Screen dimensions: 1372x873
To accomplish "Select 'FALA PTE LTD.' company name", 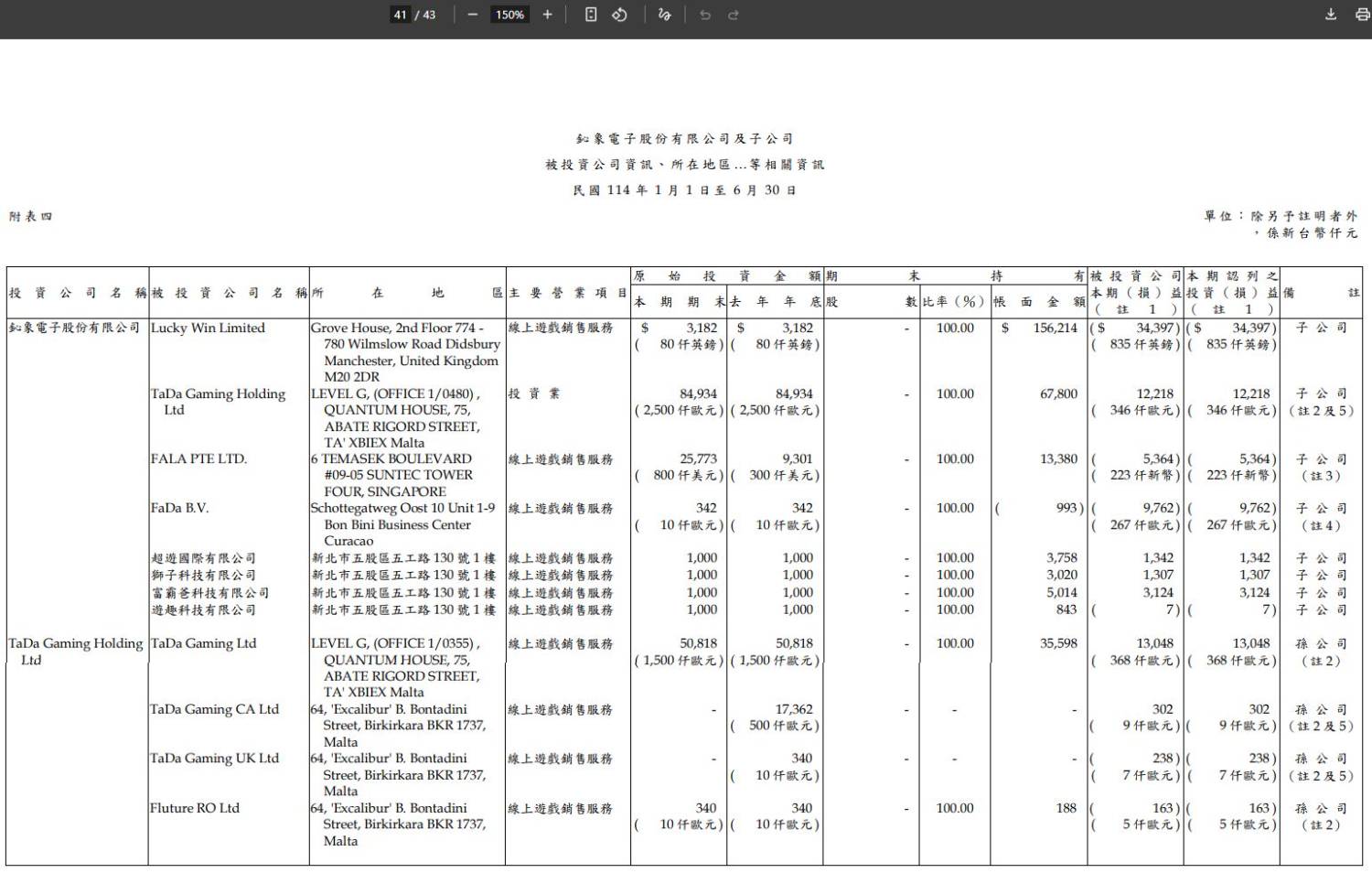I will [x=198, y=459].
